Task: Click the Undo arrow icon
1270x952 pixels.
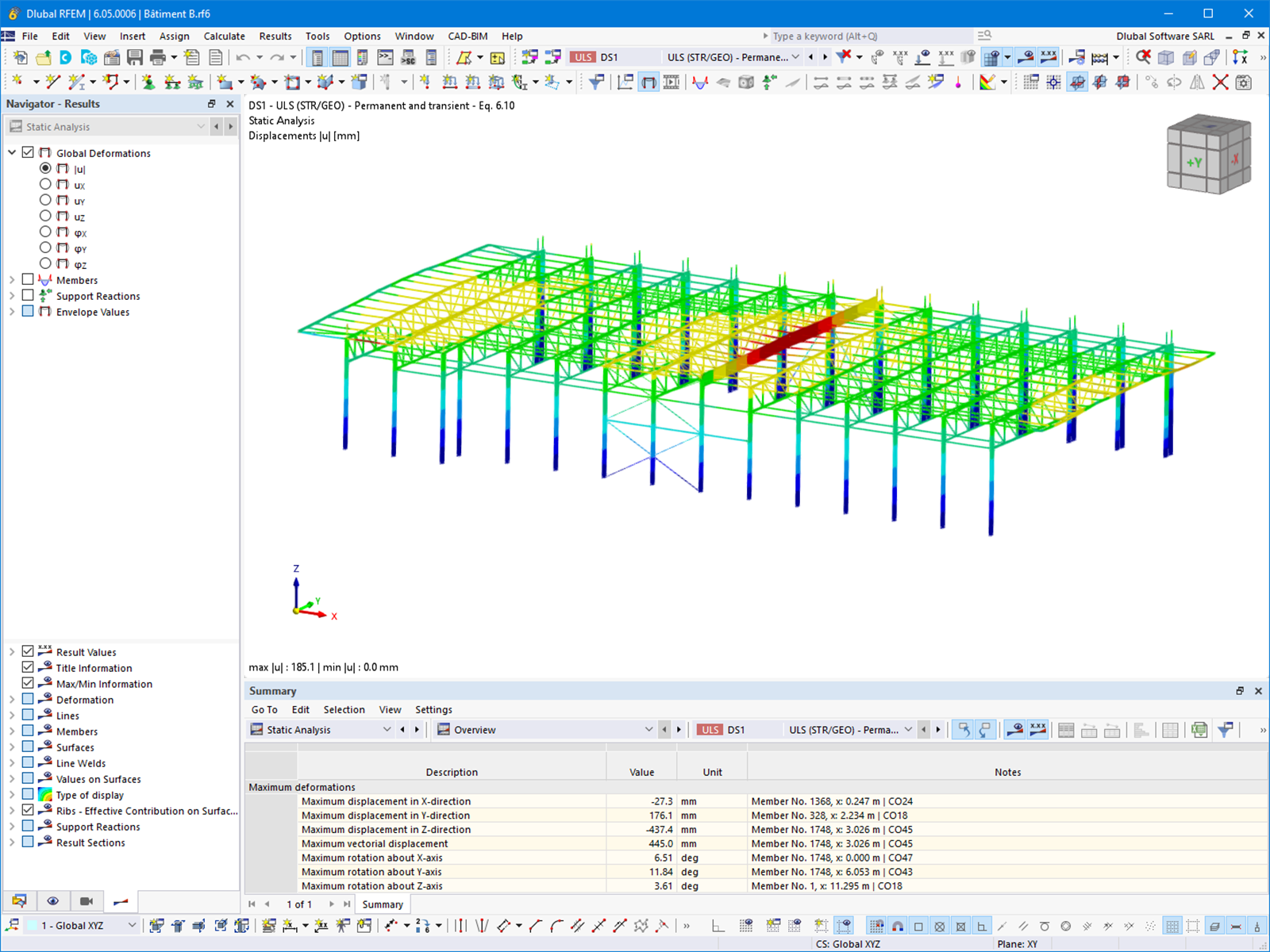Action: coord(243,57)
